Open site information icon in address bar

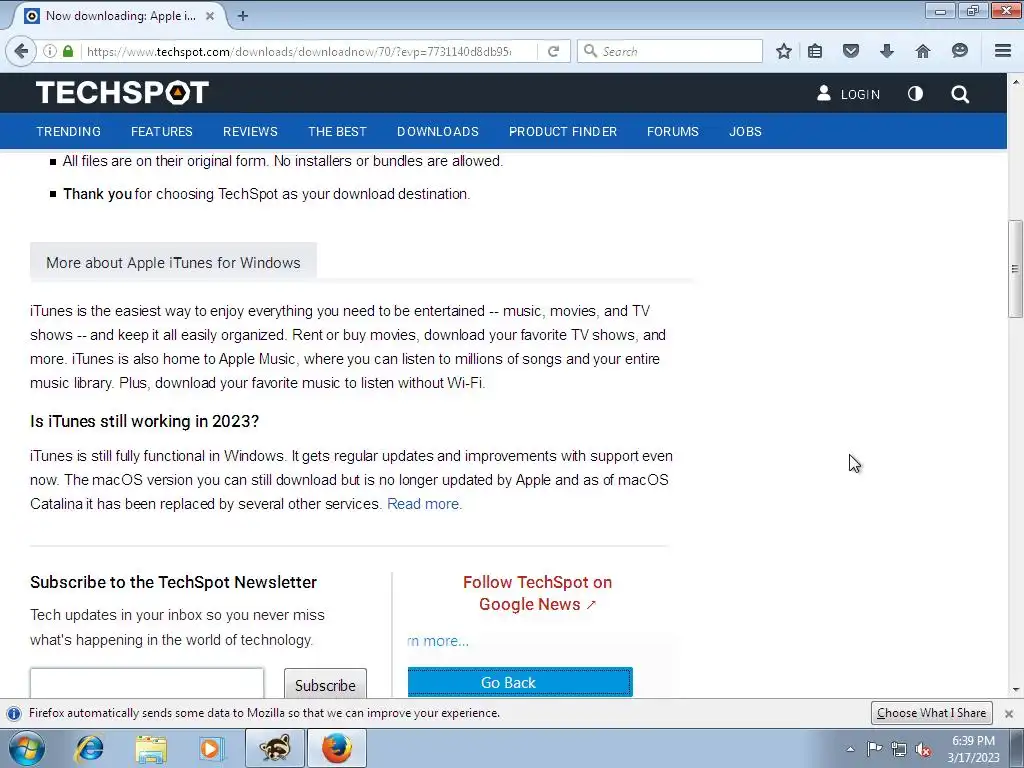pyautogui.click(x=50, y=51)
